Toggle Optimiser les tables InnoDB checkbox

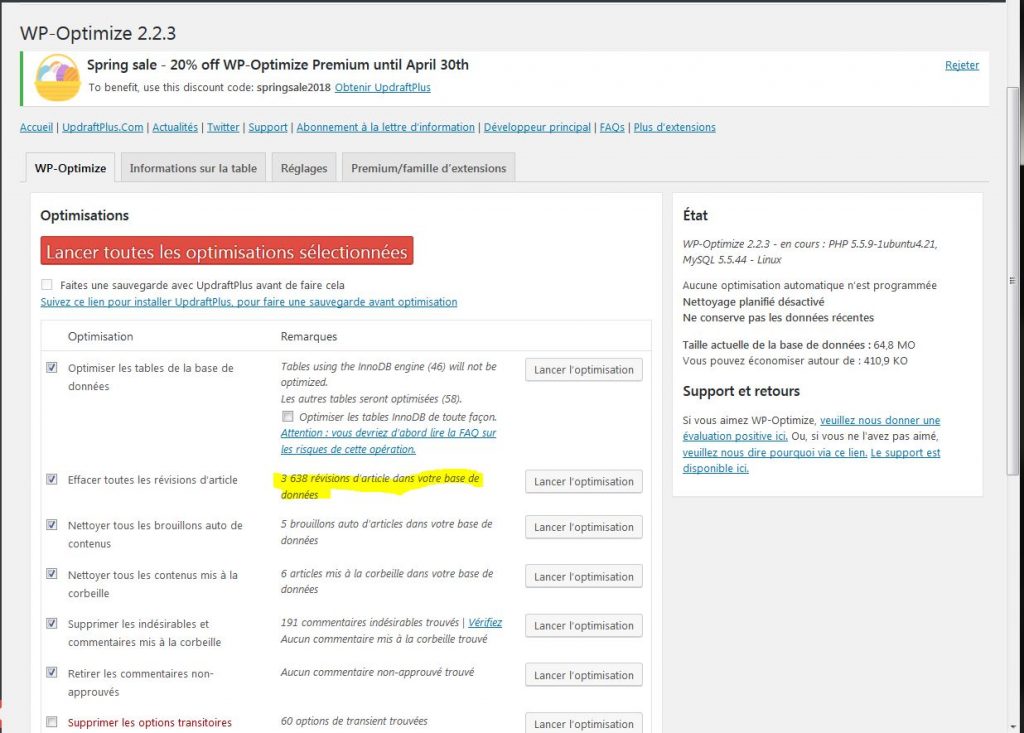[x=288, y=416]
